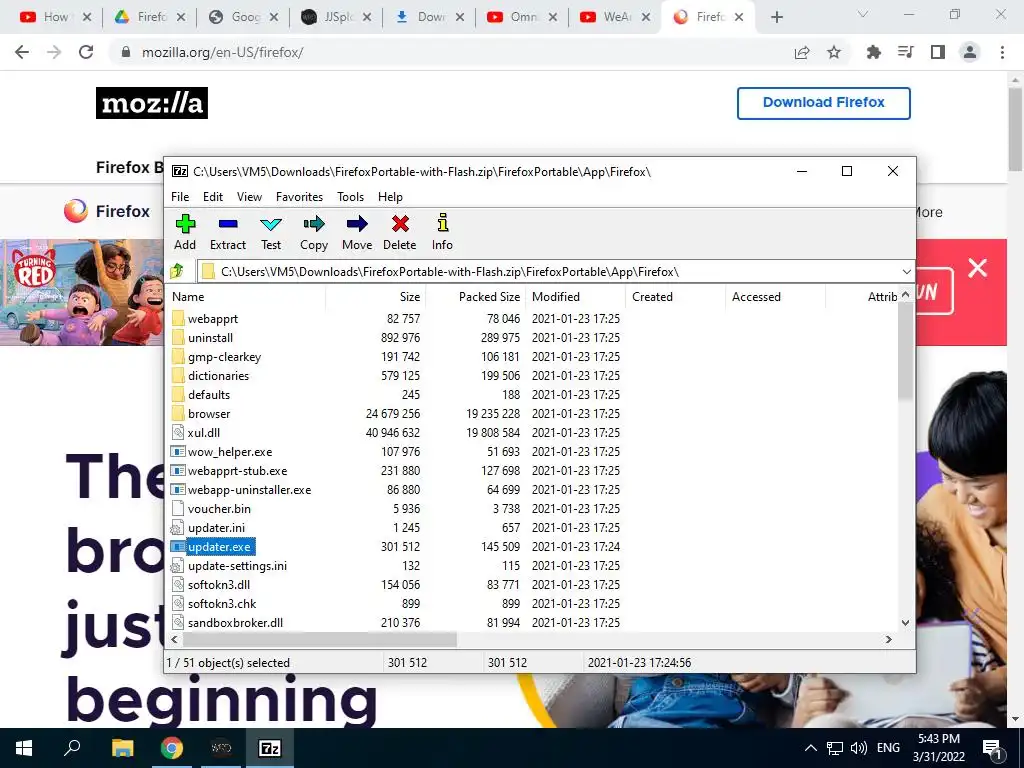The width and height of the screenshot is (1024, 768).
Task: Open the Chrome extensions puzzle icon
Action: (x=873, y=52)
